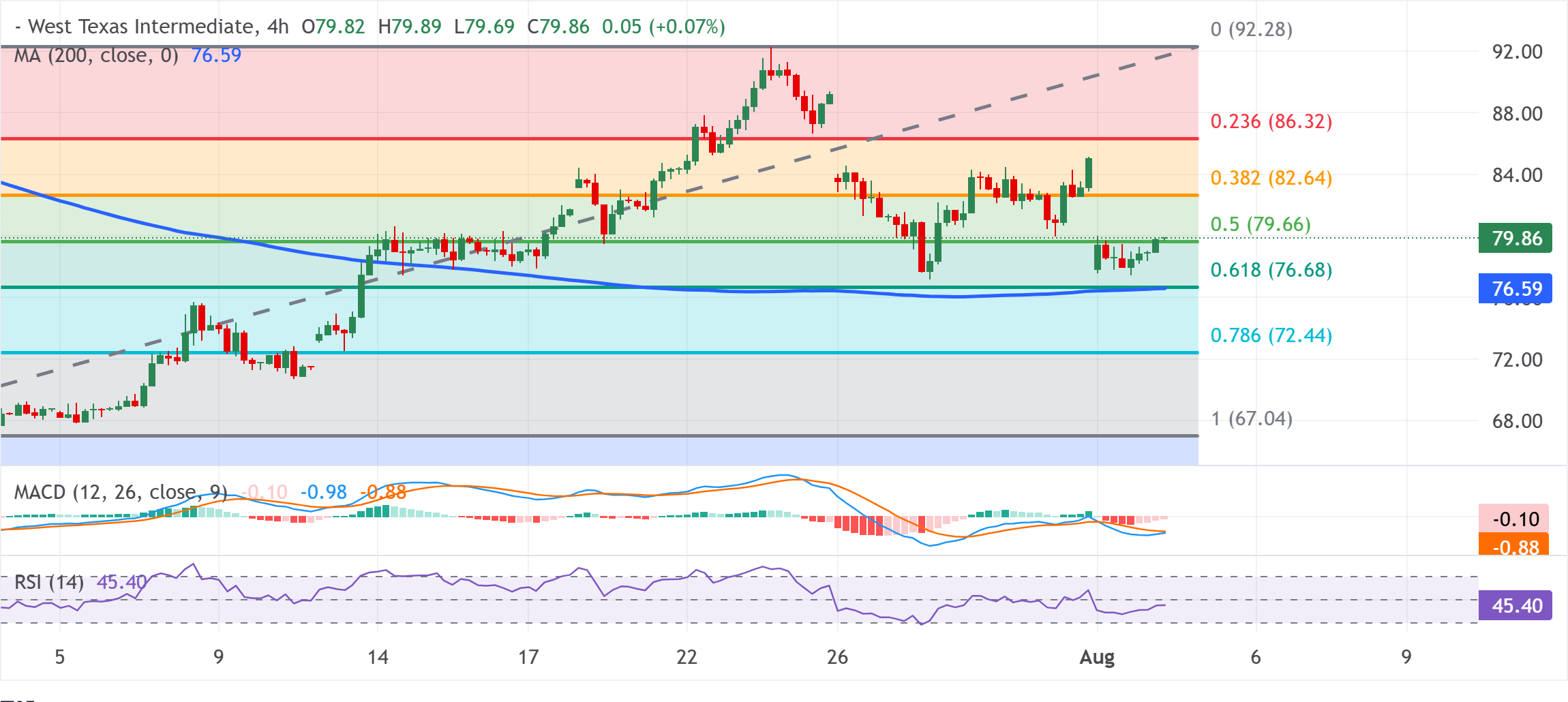Click the high value H79.89 in header
The height and width of the screenshot is (702, 1568).
(410, 27)
